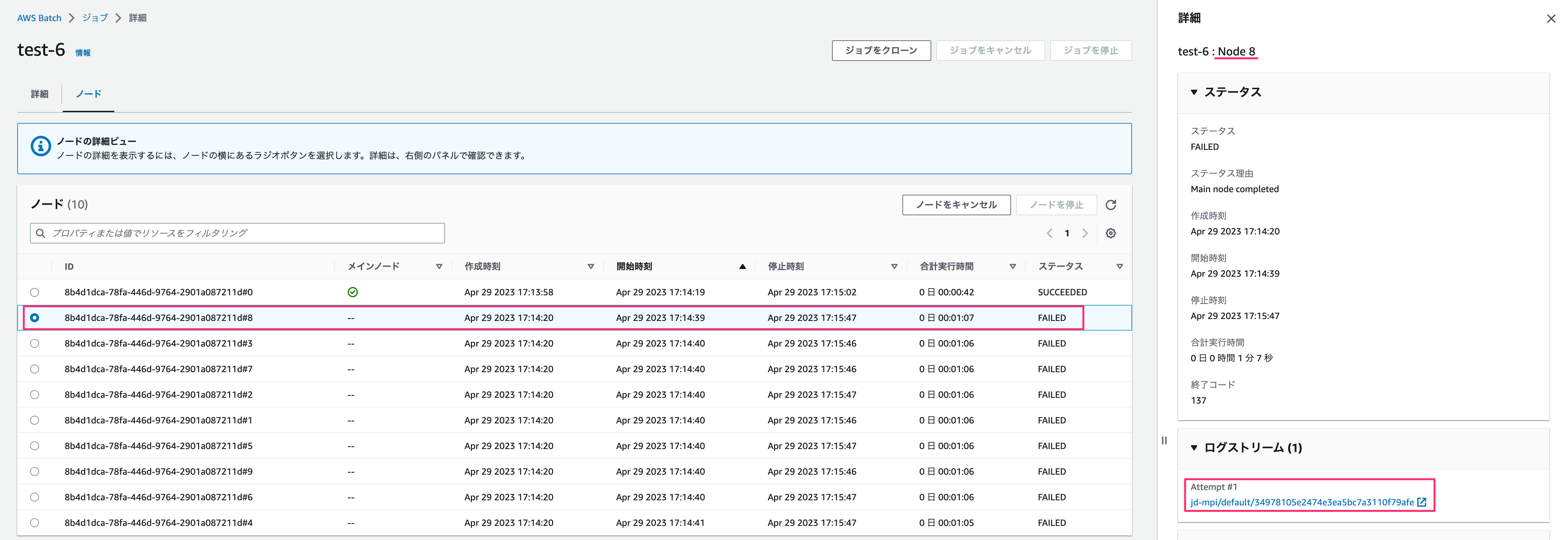Image resolution: width=1568 pixels, height=540 pixels.
Task: Open log stream in new tab via external link icon
Action: click(x=1422, y=502)
